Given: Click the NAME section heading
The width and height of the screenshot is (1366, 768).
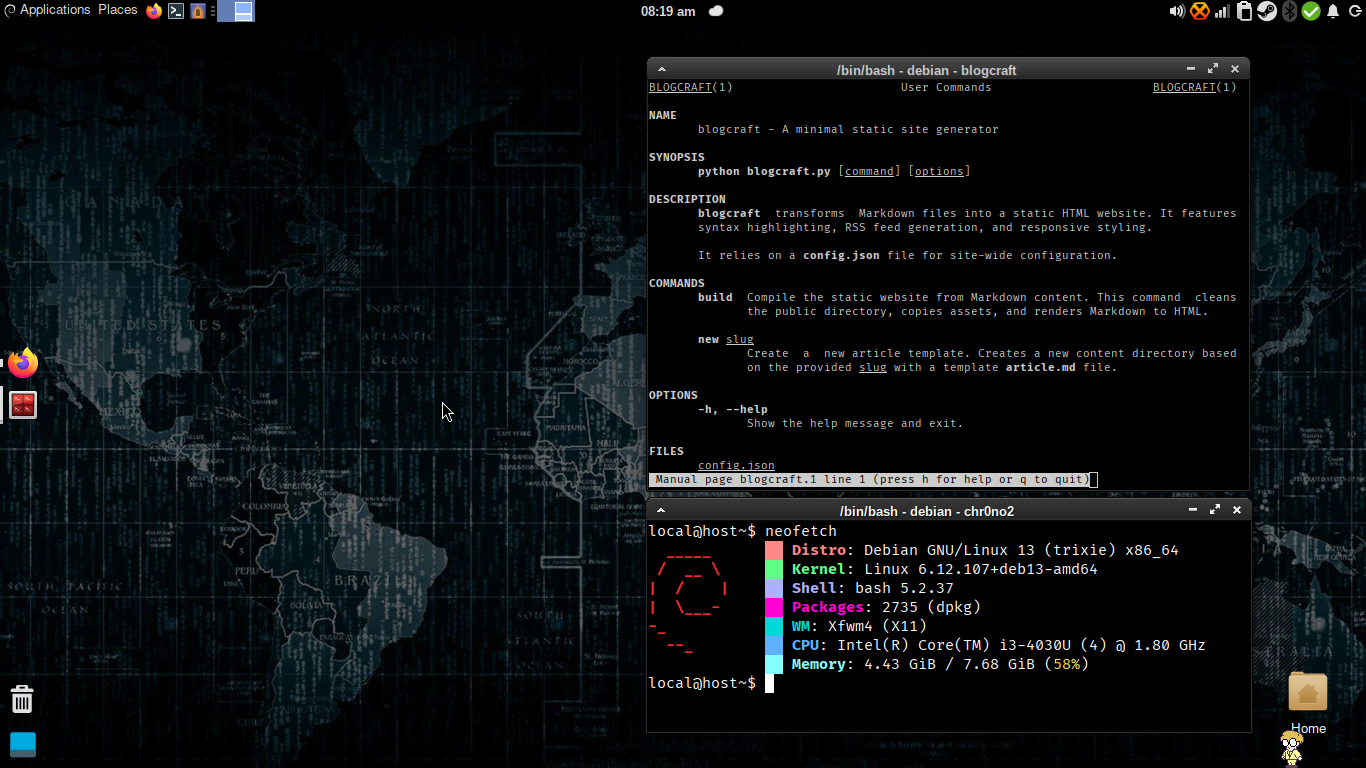Looking at the screenshot, I should pyautogui.click(x=663, y=115).
